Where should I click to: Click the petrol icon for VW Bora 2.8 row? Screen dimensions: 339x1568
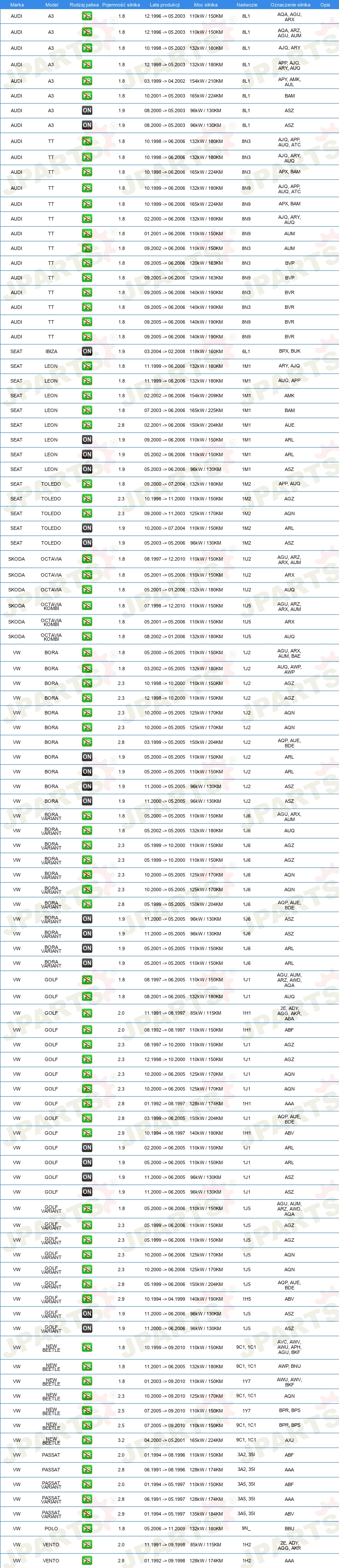pyautogui.click(x=87, y=743)
